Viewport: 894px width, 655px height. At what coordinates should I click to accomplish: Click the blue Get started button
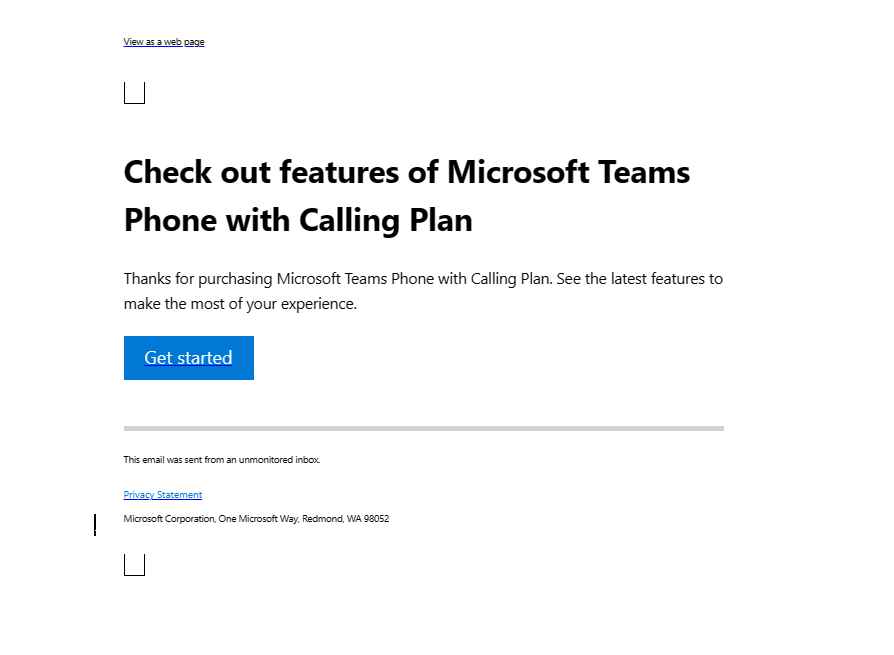pyautogui.click(x=189, y=358)
